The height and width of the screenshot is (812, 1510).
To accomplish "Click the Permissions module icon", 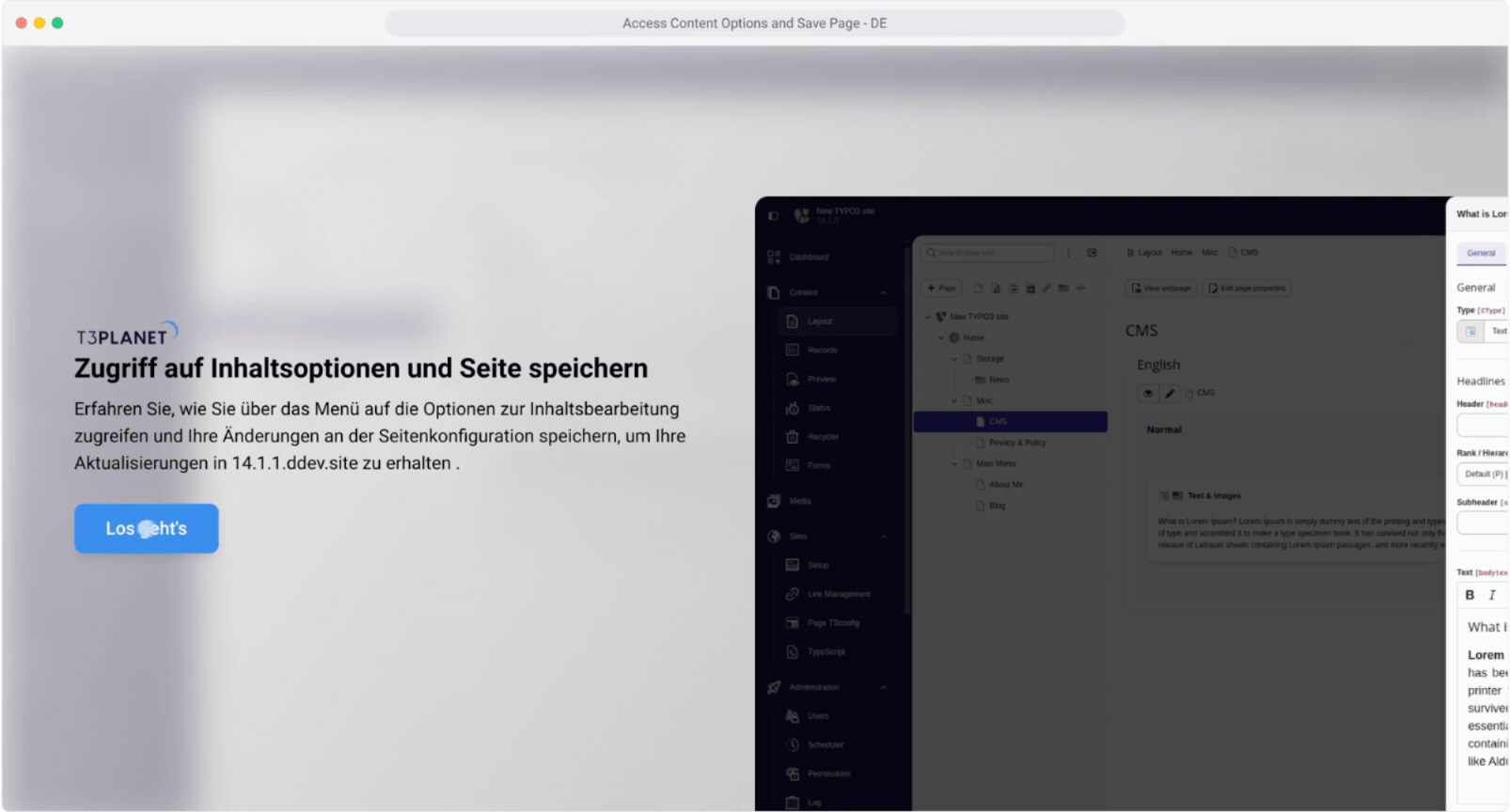I will 793,773.
